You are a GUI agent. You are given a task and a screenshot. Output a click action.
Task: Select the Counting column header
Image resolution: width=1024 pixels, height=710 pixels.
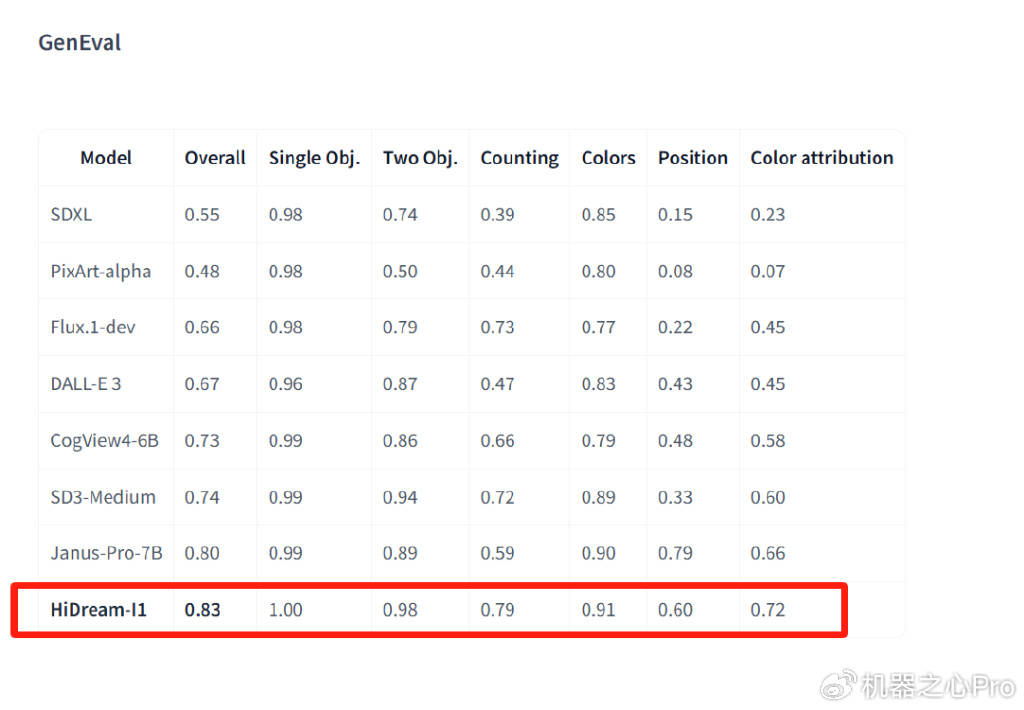[x=519, y=158]
